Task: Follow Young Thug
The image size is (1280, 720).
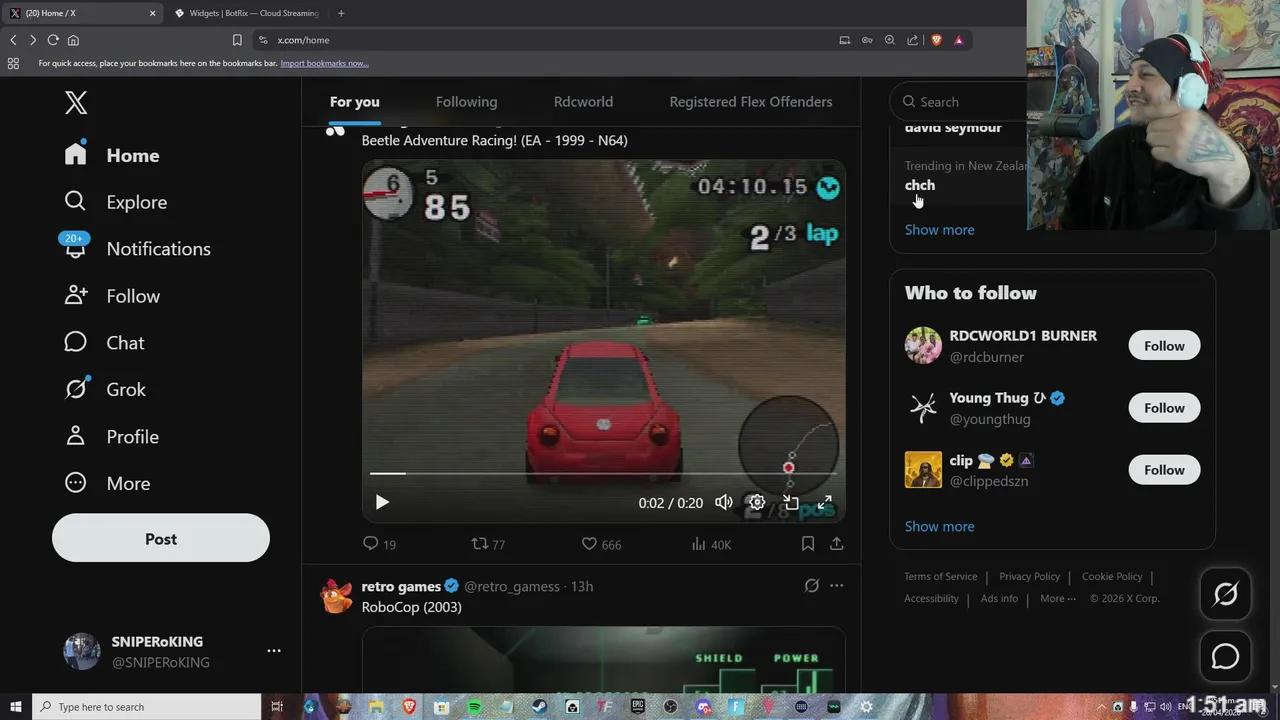Action: [1164, 408]
